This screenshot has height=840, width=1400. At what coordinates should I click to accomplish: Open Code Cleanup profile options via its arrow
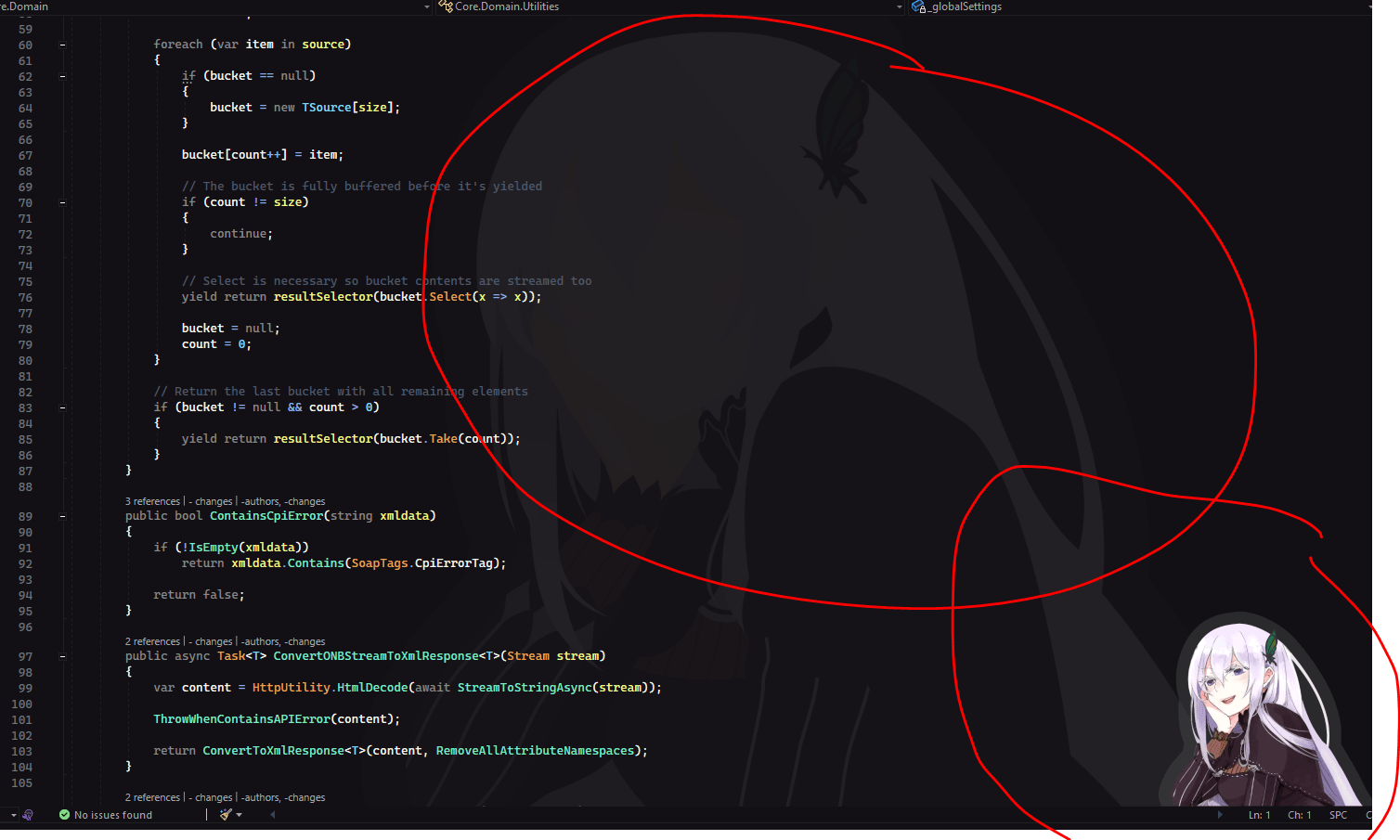coord(240,814)
